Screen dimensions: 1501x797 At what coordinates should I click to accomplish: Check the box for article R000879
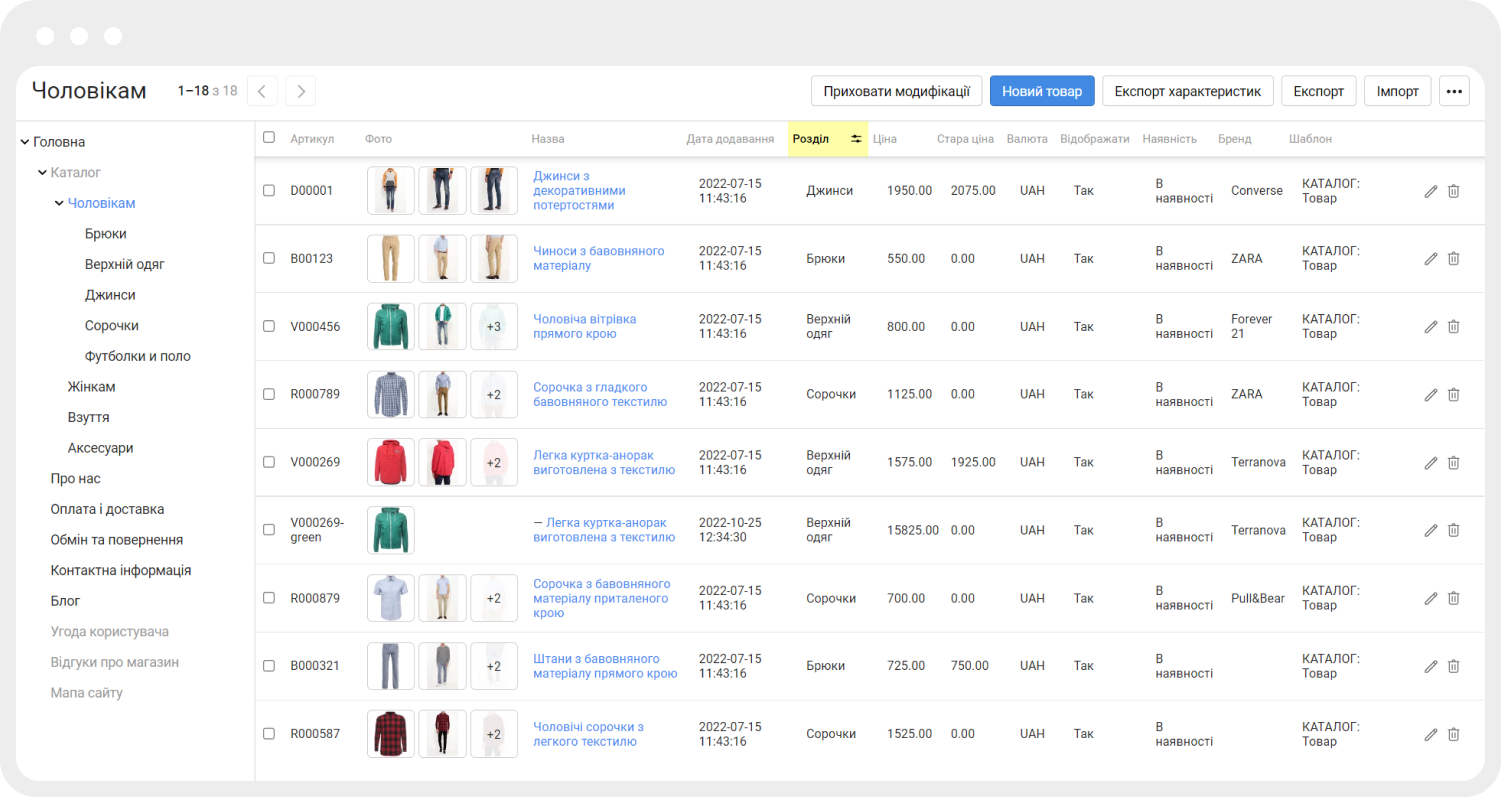(269, 598)
